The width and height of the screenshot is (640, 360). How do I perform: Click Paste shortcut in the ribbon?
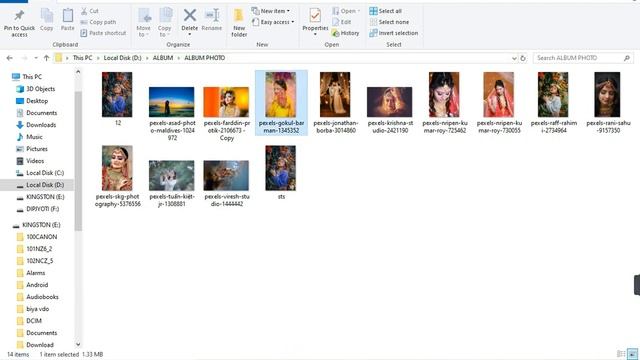pyautogui.click(x=103, y=33)
